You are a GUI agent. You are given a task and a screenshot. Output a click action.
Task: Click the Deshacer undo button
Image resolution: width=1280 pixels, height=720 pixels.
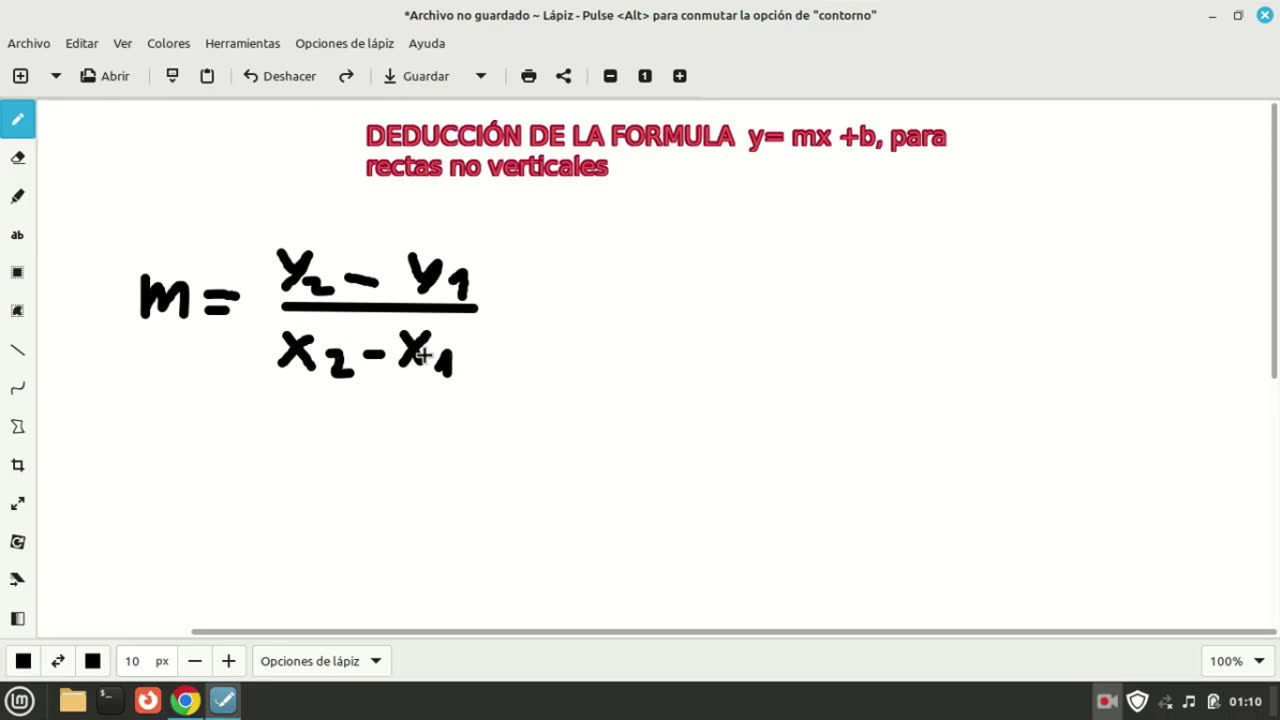pos(280,76)
